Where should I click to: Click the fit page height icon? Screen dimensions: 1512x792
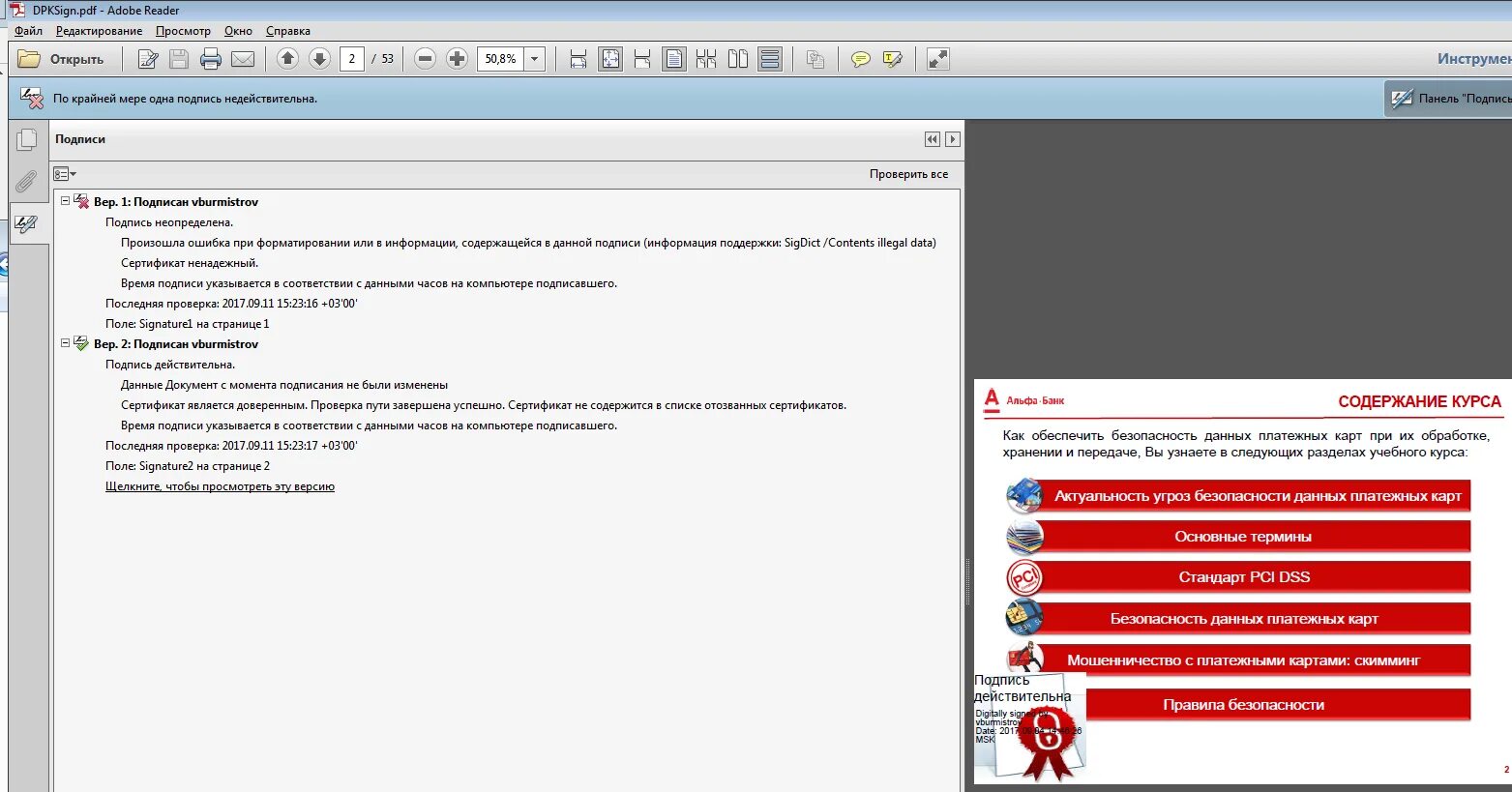pyautogui.click(x=642, y=59)
